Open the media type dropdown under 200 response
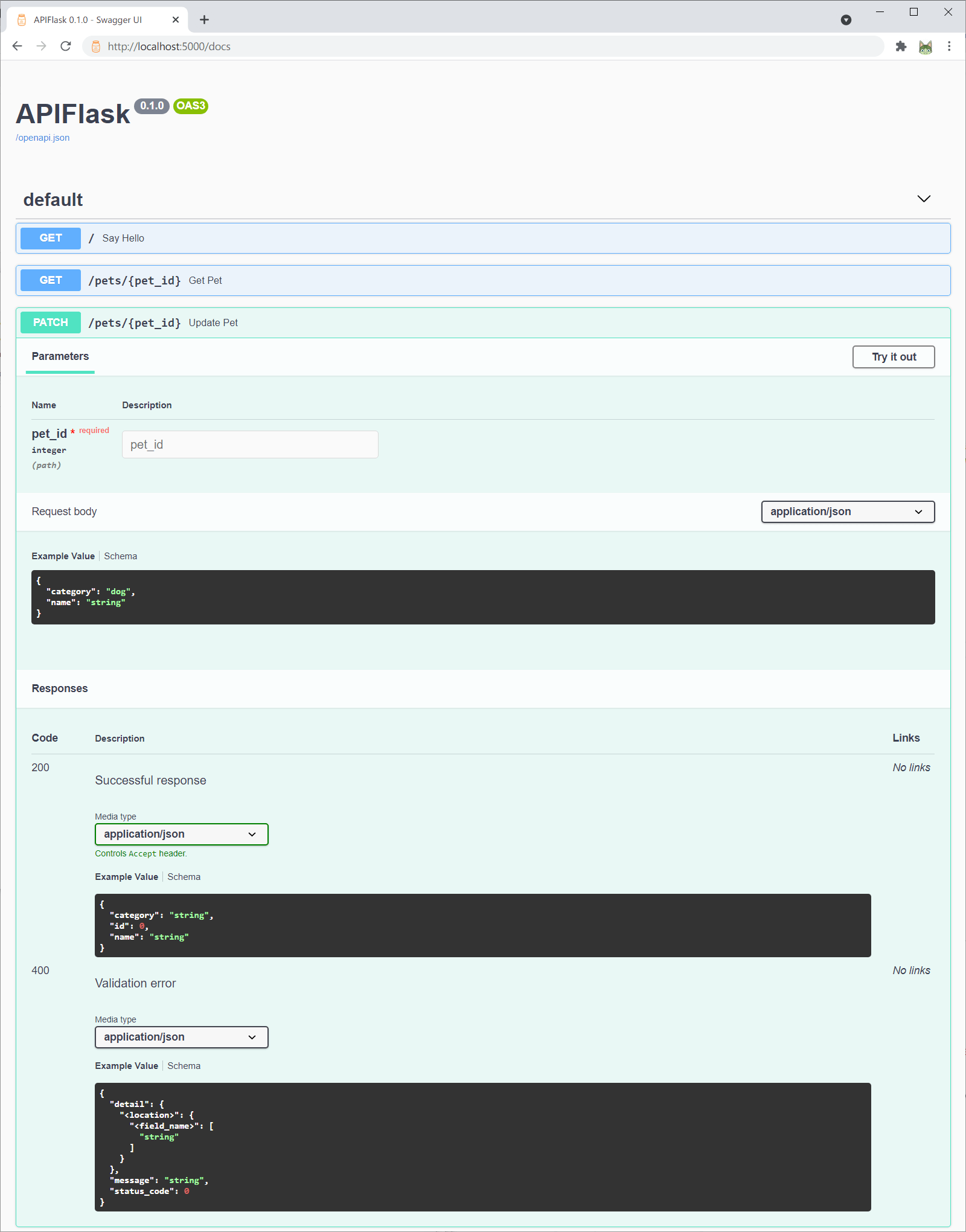The image size is (966, 1232). tap(181, 834)
